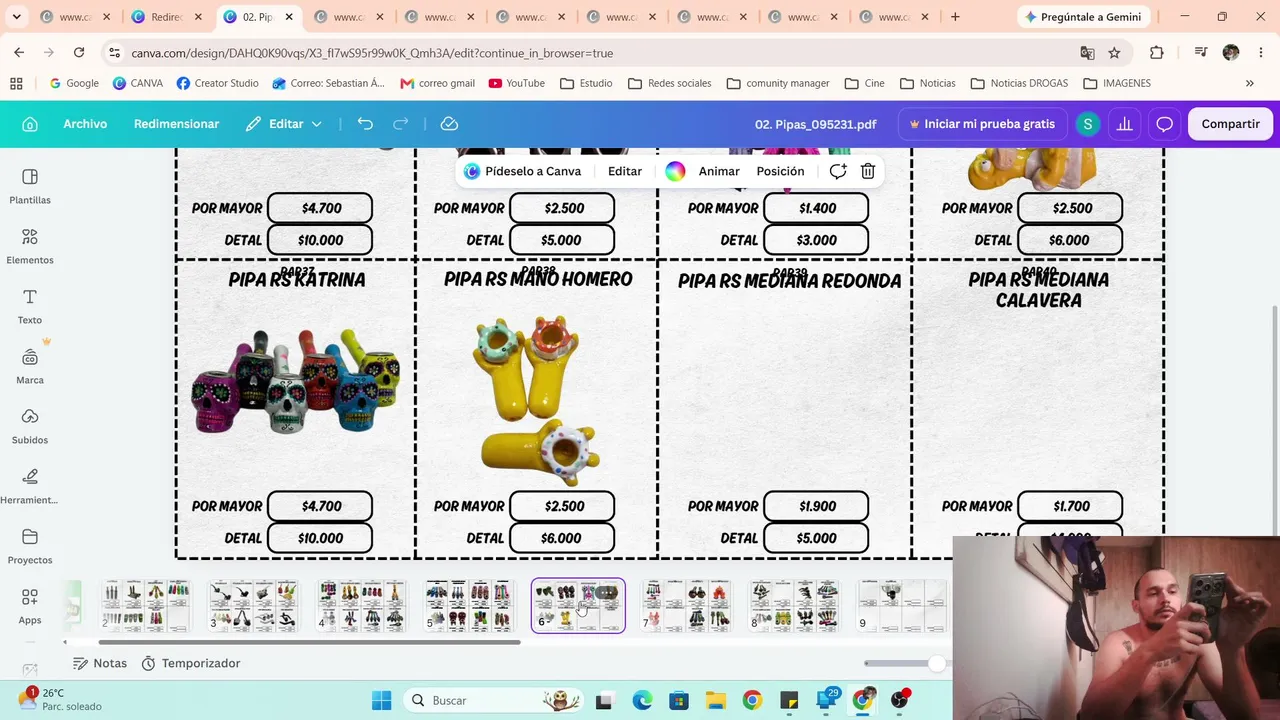Check cloud save status icon
Viewport: 1280px width, 720px height.
449,124
